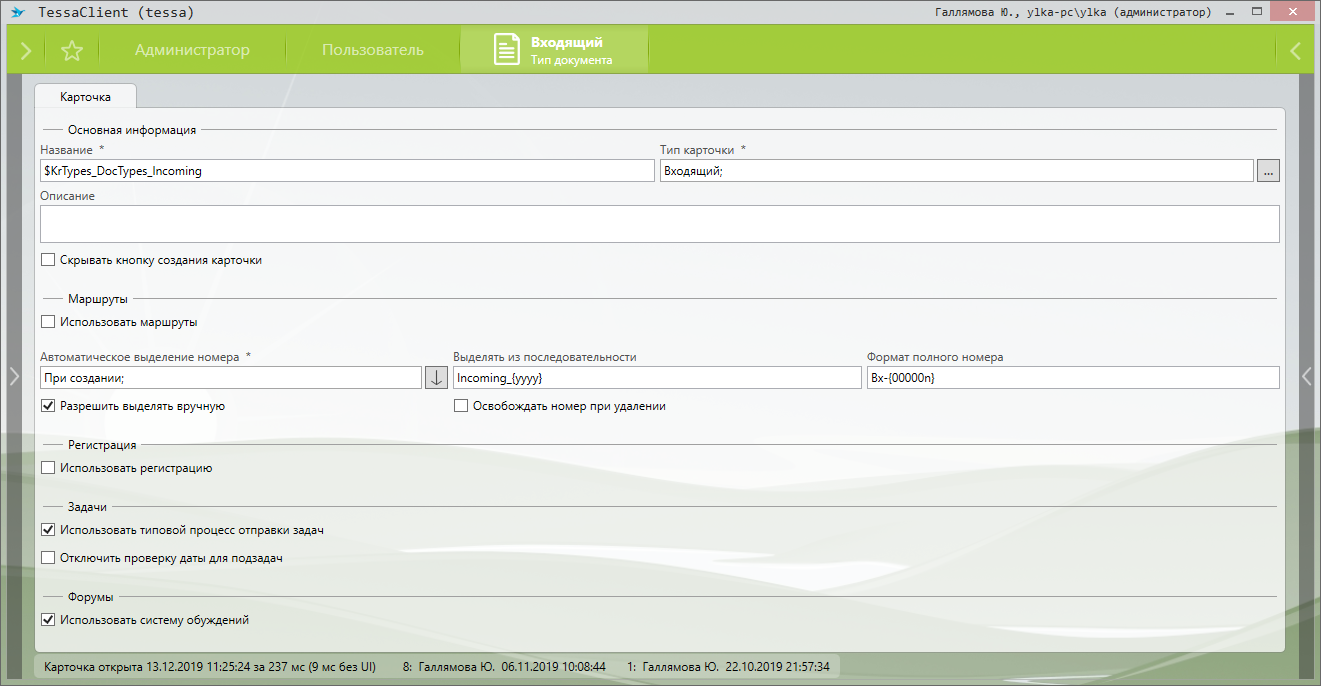Screen dimensions: 1321x686
Task: Enable Освобождать номер при удалении
Action: click(x=461, y=406)
